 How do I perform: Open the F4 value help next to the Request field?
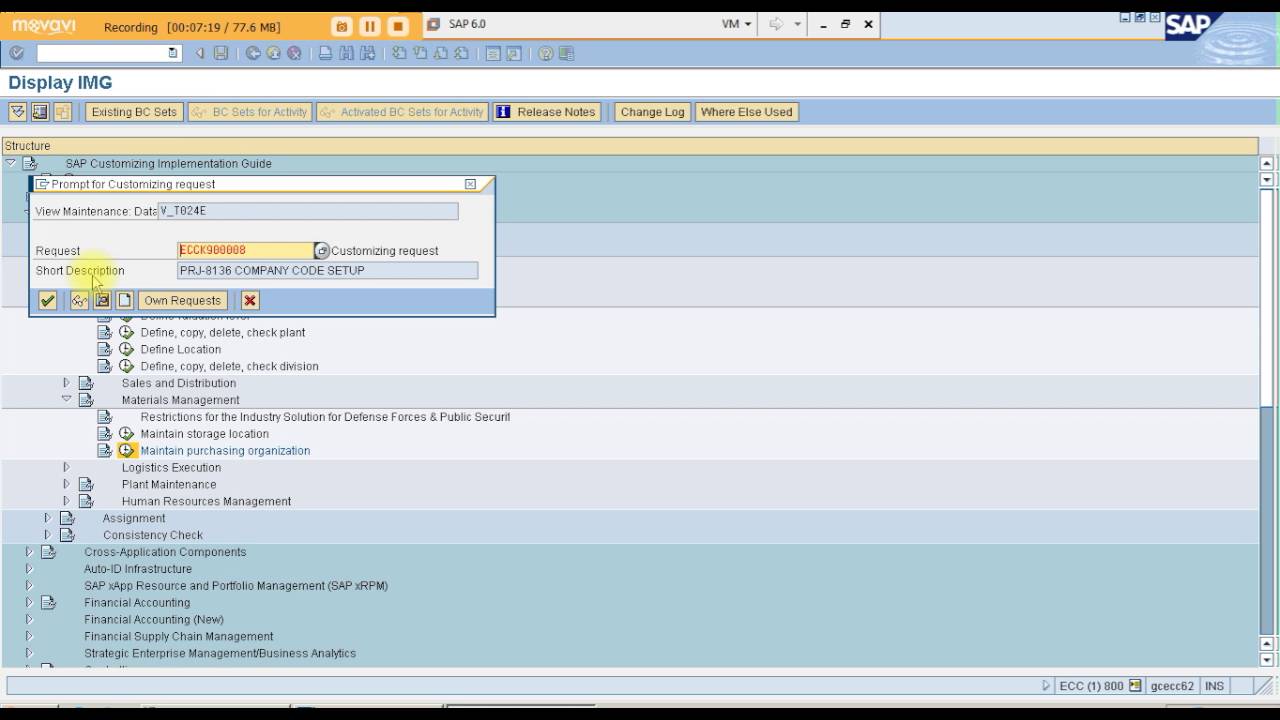322,250
